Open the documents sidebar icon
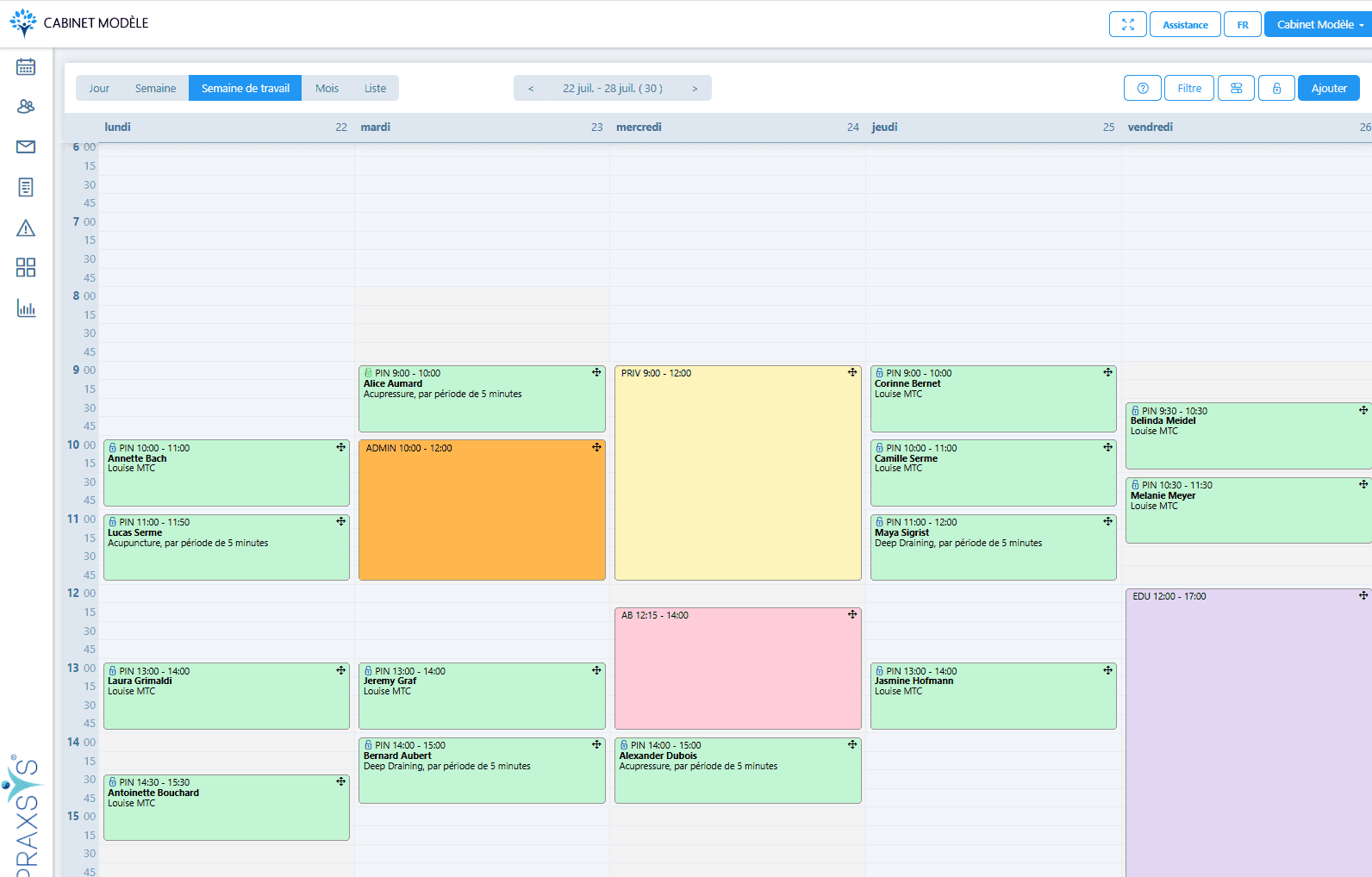The image size is (1372, 877). (26, 187)
